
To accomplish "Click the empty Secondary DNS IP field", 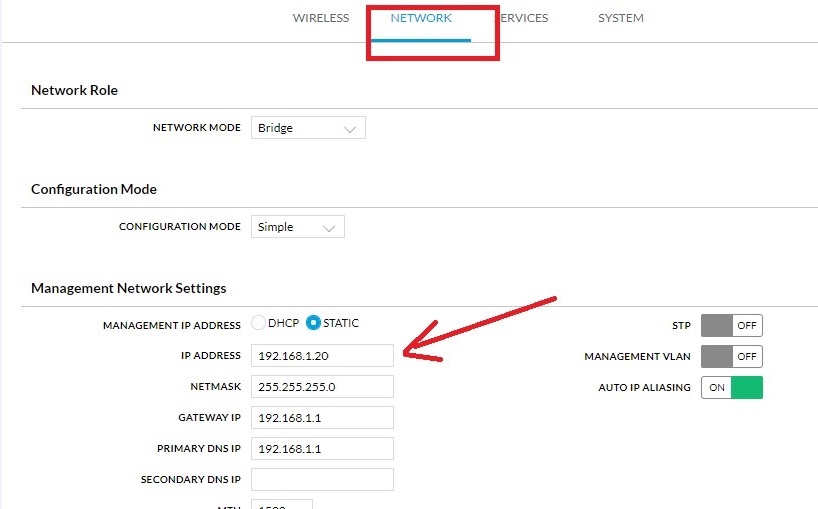I will pyautogui.click(x=322, y=479).
